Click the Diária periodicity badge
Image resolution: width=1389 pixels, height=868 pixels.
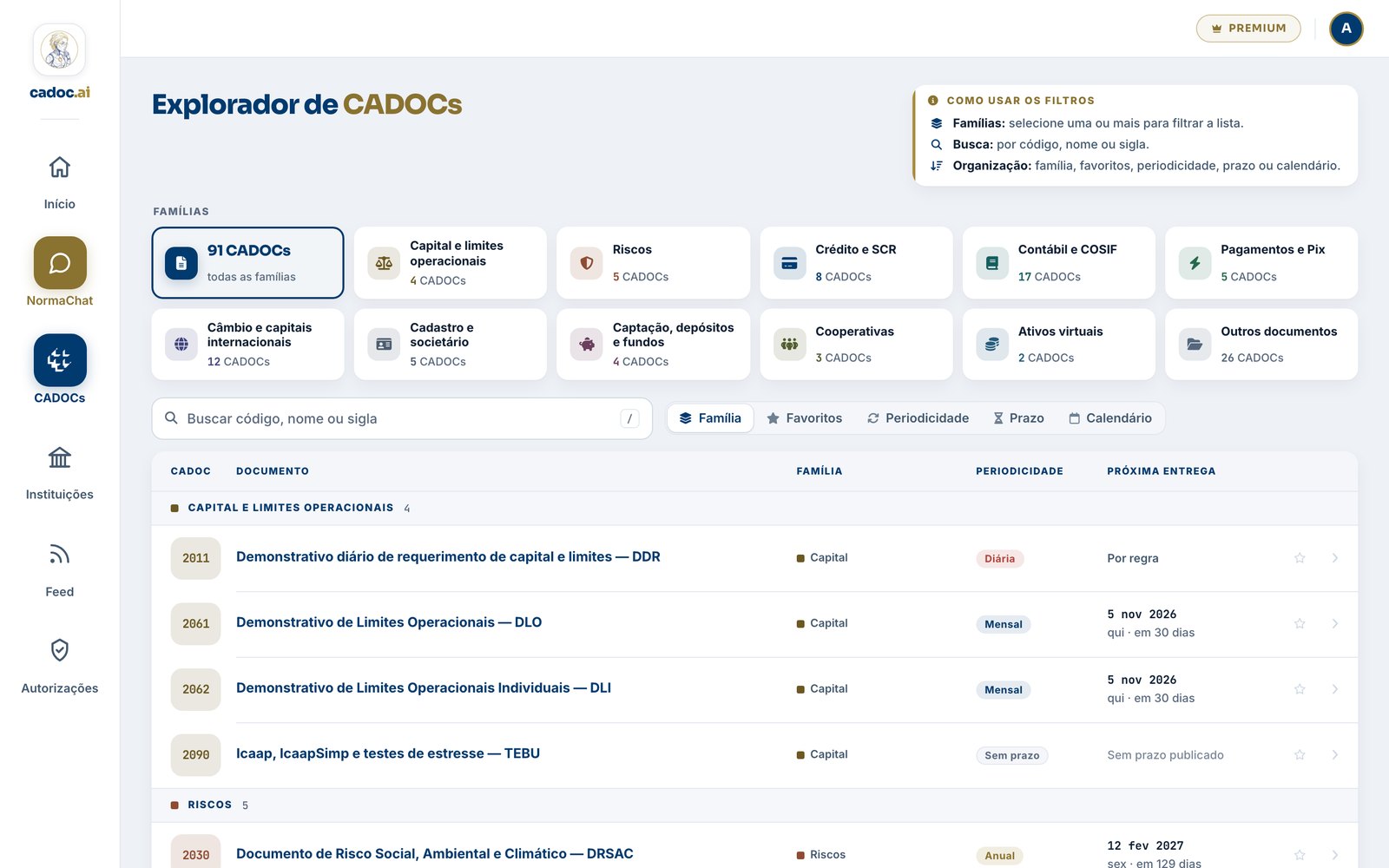point(1000,559)
